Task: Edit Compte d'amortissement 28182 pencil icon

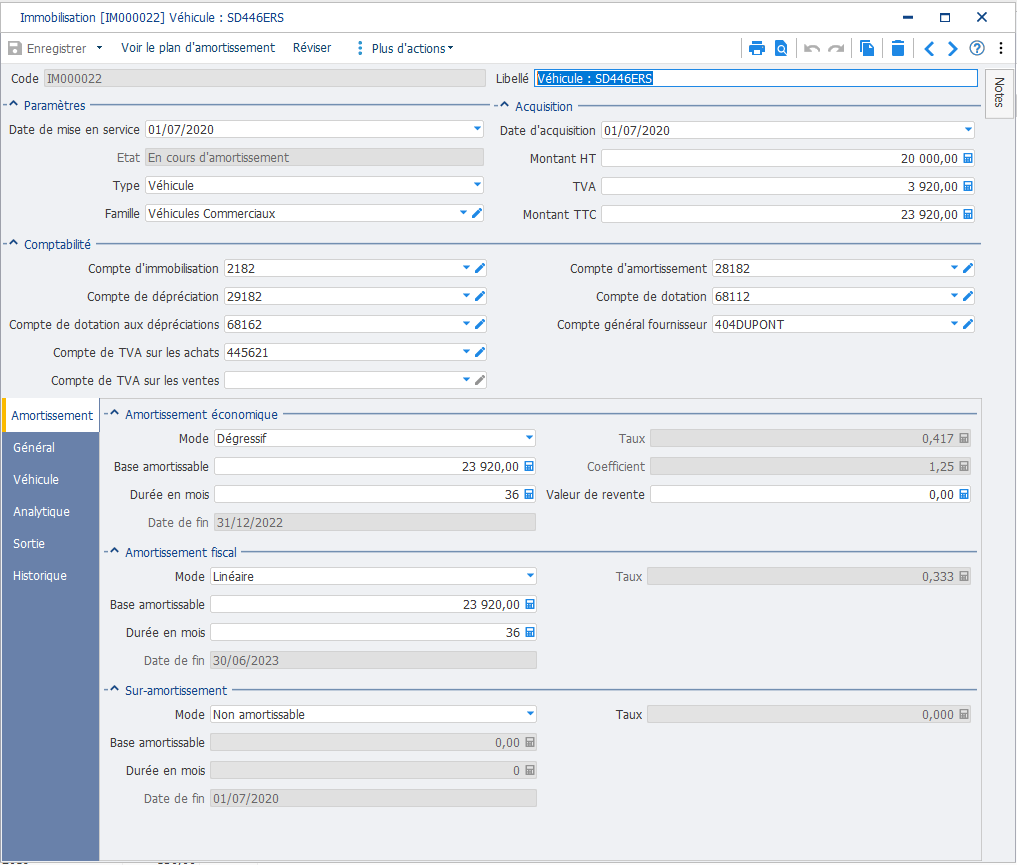Action: tap(968, 268)
